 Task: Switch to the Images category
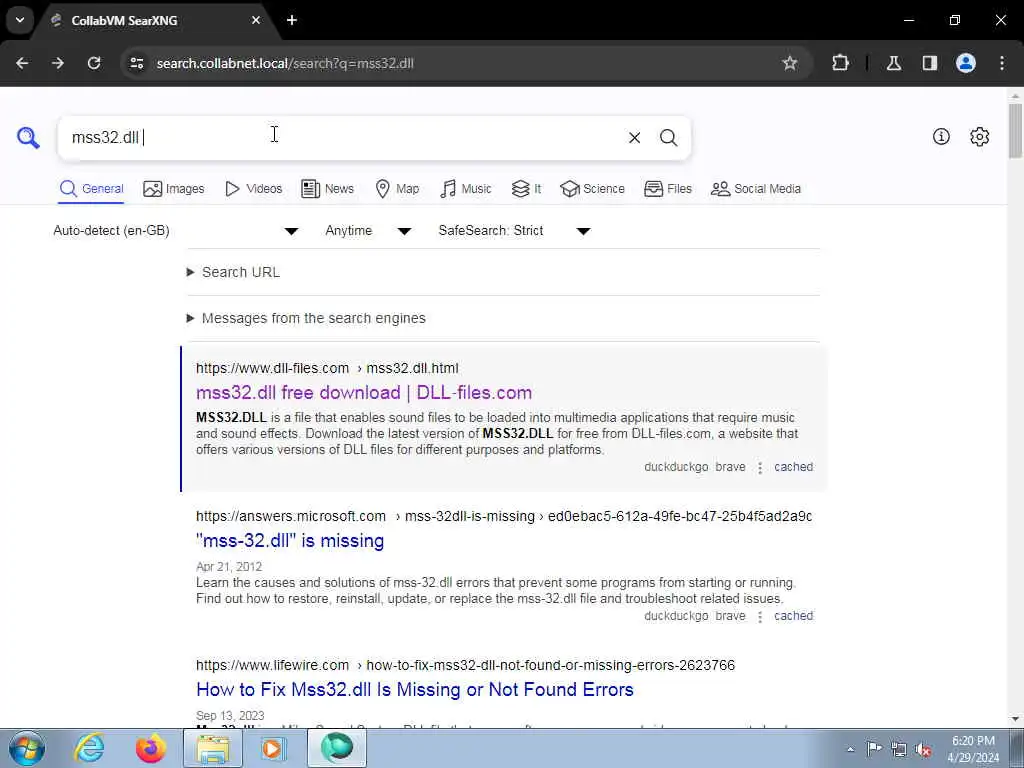[173, 189]
